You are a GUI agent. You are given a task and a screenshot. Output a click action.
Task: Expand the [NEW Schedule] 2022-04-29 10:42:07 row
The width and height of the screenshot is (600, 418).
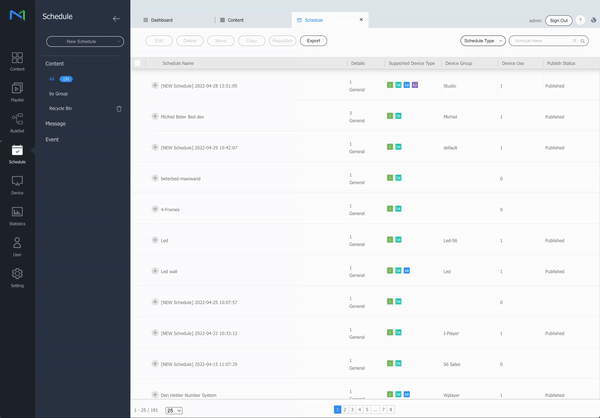point(155,147)
